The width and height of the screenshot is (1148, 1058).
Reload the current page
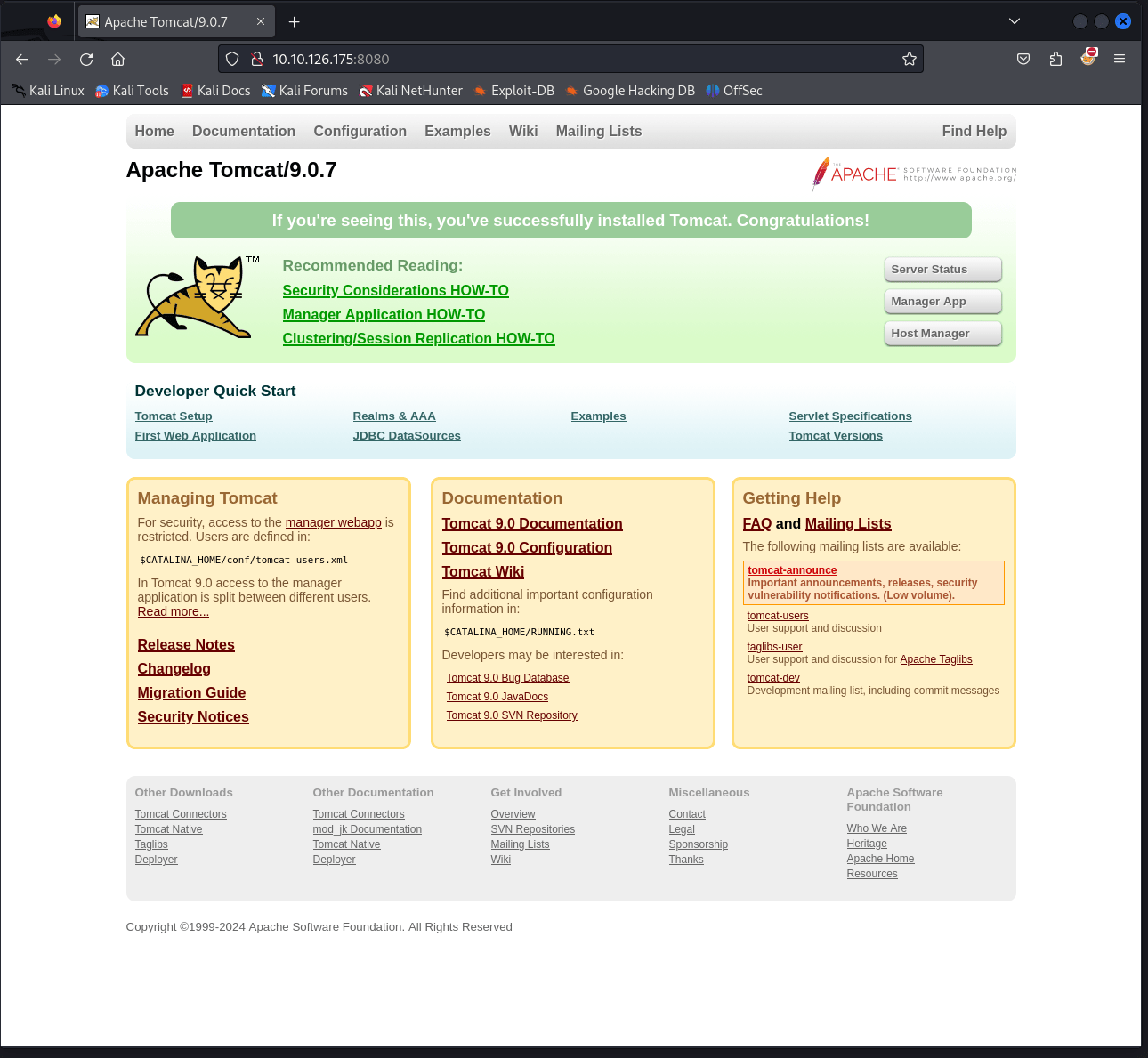(x=86, y=59)
